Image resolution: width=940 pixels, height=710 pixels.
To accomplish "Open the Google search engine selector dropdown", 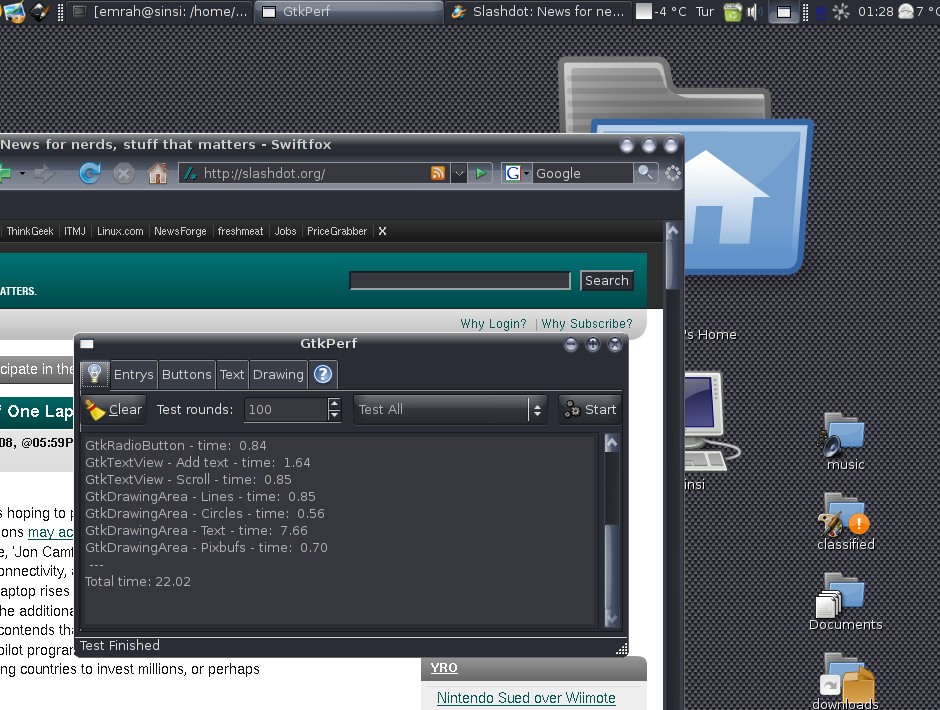I will tap(517, 174).
